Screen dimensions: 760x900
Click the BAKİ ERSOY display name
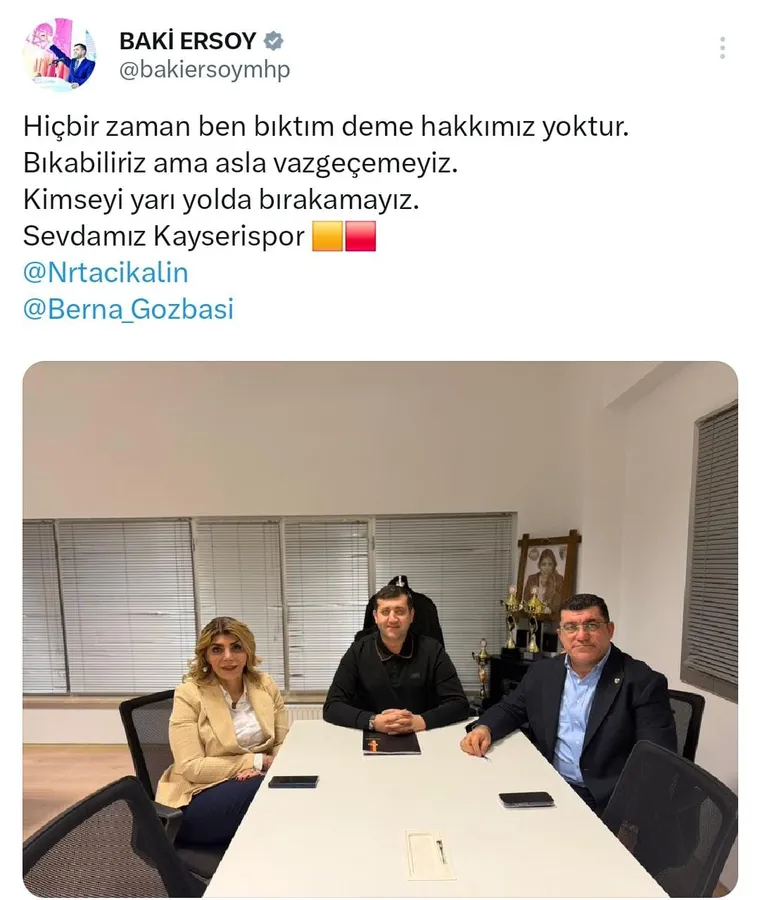click(188, 41)
